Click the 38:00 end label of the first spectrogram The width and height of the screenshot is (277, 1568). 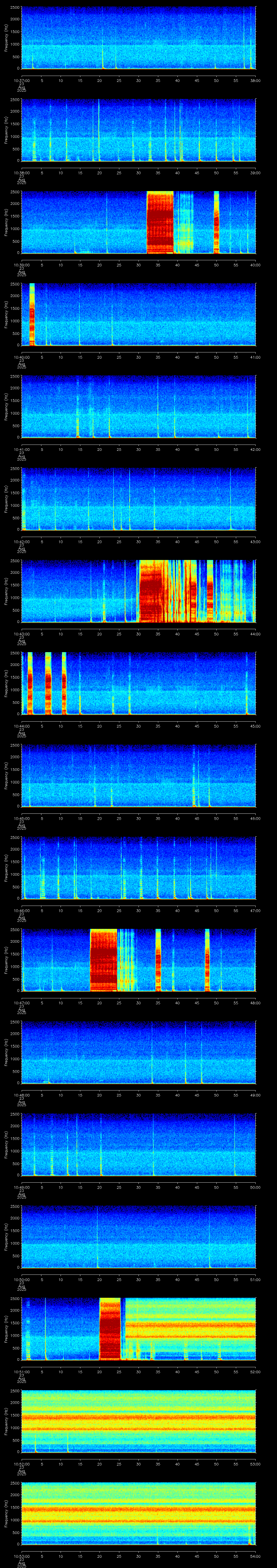click(256, 80)
